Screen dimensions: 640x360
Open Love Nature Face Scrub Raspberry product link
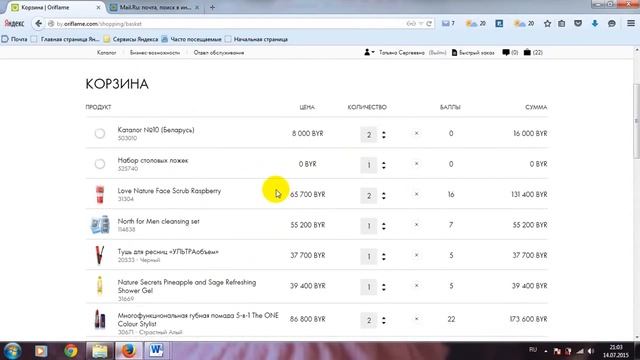(x=169, y=191)
